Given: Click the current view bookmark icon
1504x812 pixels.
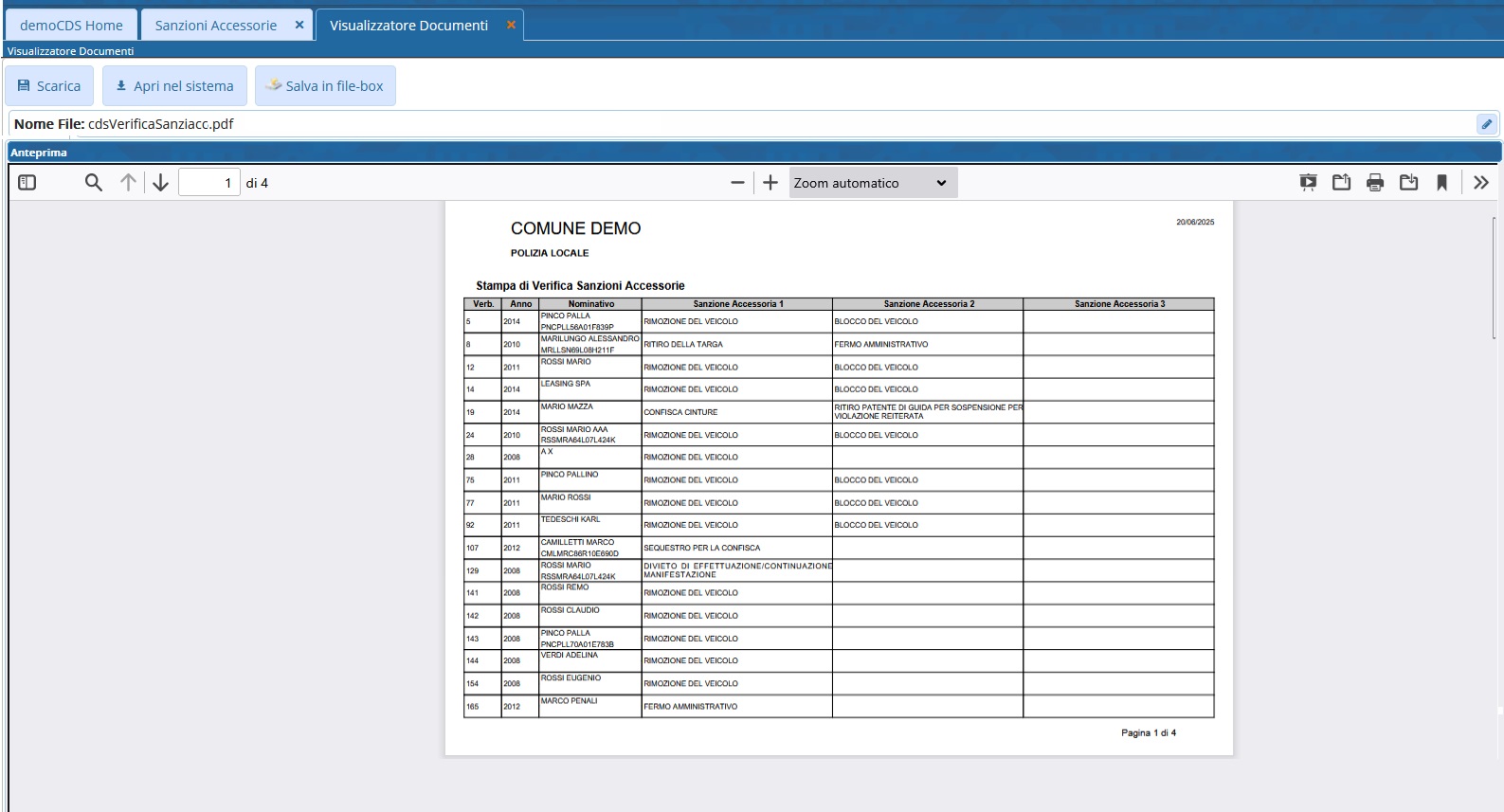Looking at the screenshot, I should point(1441,183).
